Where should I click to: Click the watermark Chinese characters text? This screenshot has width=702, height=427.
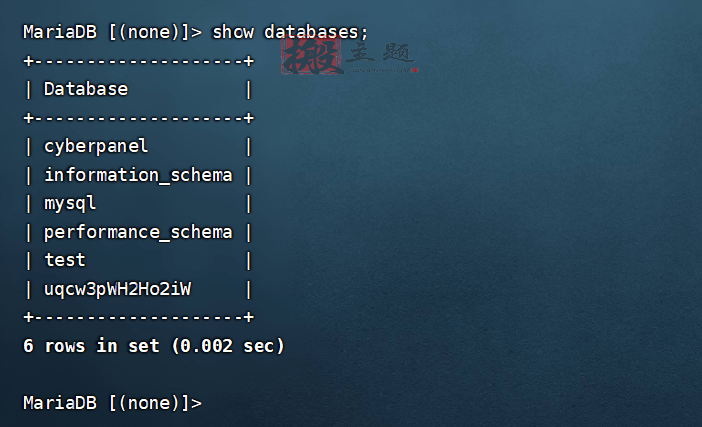pos(380,53)
